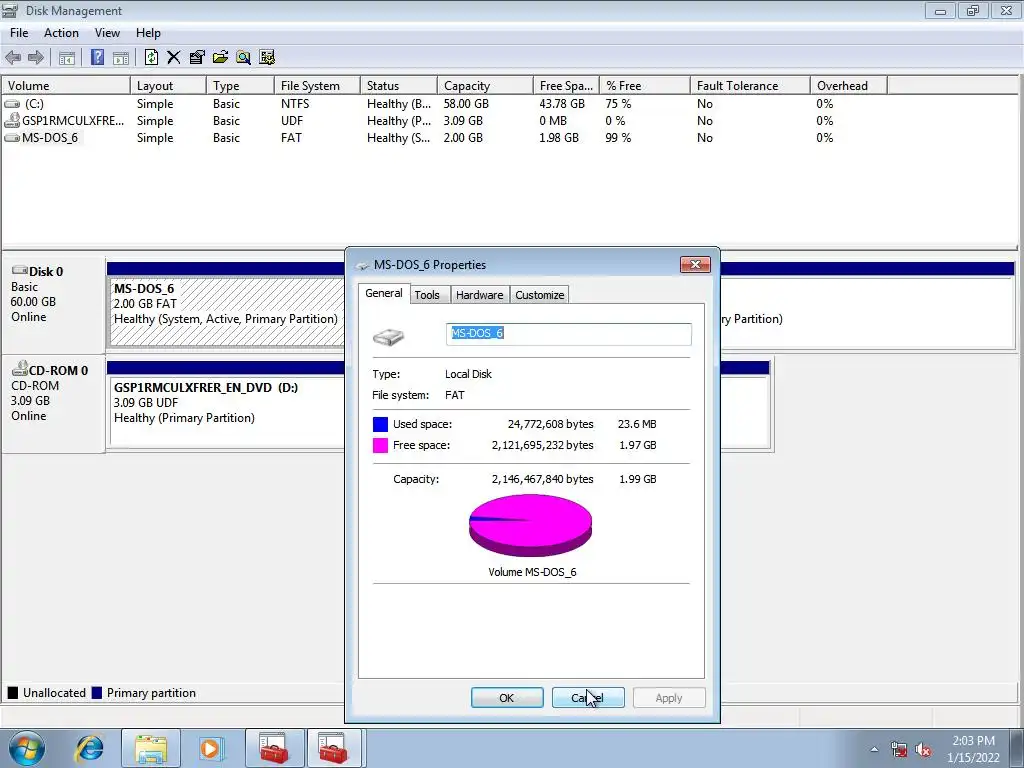
Task: Launch Internet Explorer from the taskbar
Action: (89, 748)
